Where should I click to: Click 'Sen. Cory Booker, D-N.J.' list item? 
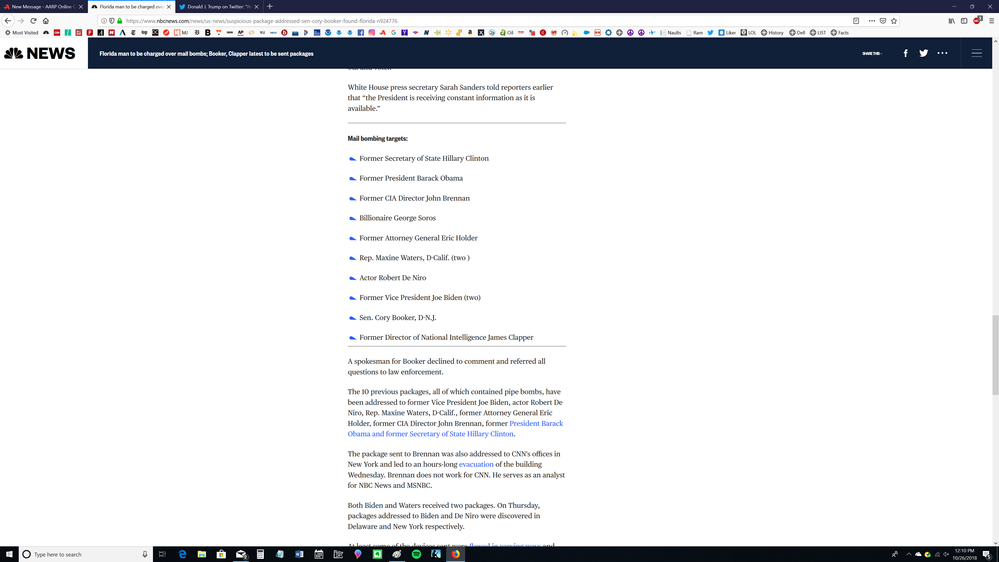[398, 317]
